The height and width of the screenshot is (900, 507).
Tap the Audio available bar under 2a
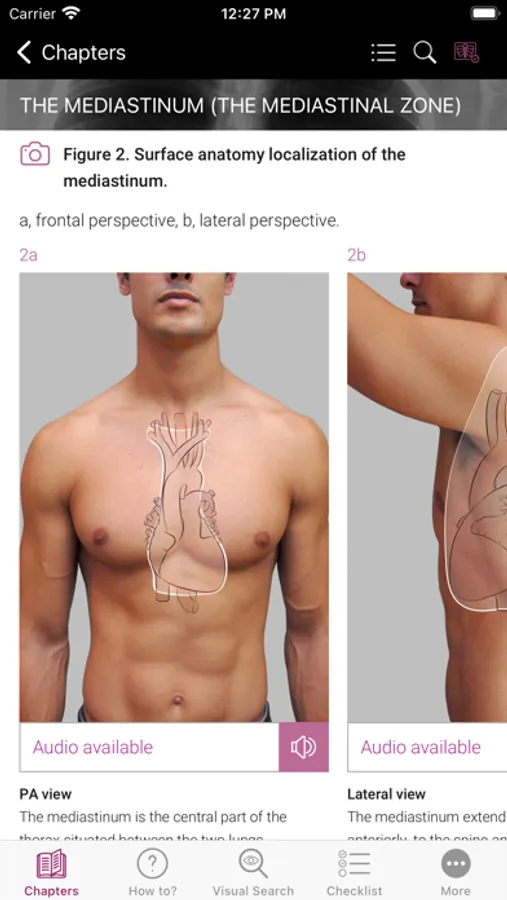click(149, 747)
